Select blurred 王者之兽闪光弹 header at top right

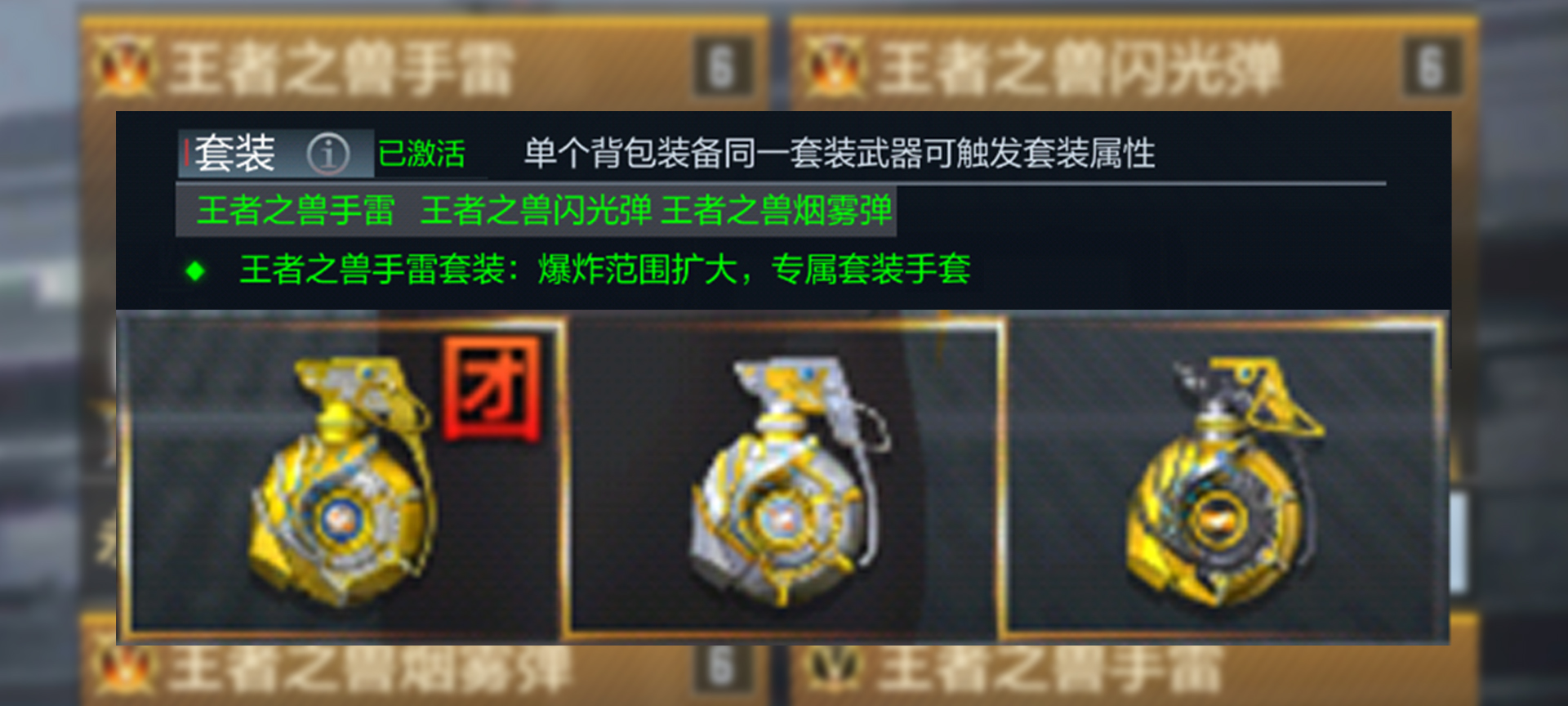click(1080, 68)
